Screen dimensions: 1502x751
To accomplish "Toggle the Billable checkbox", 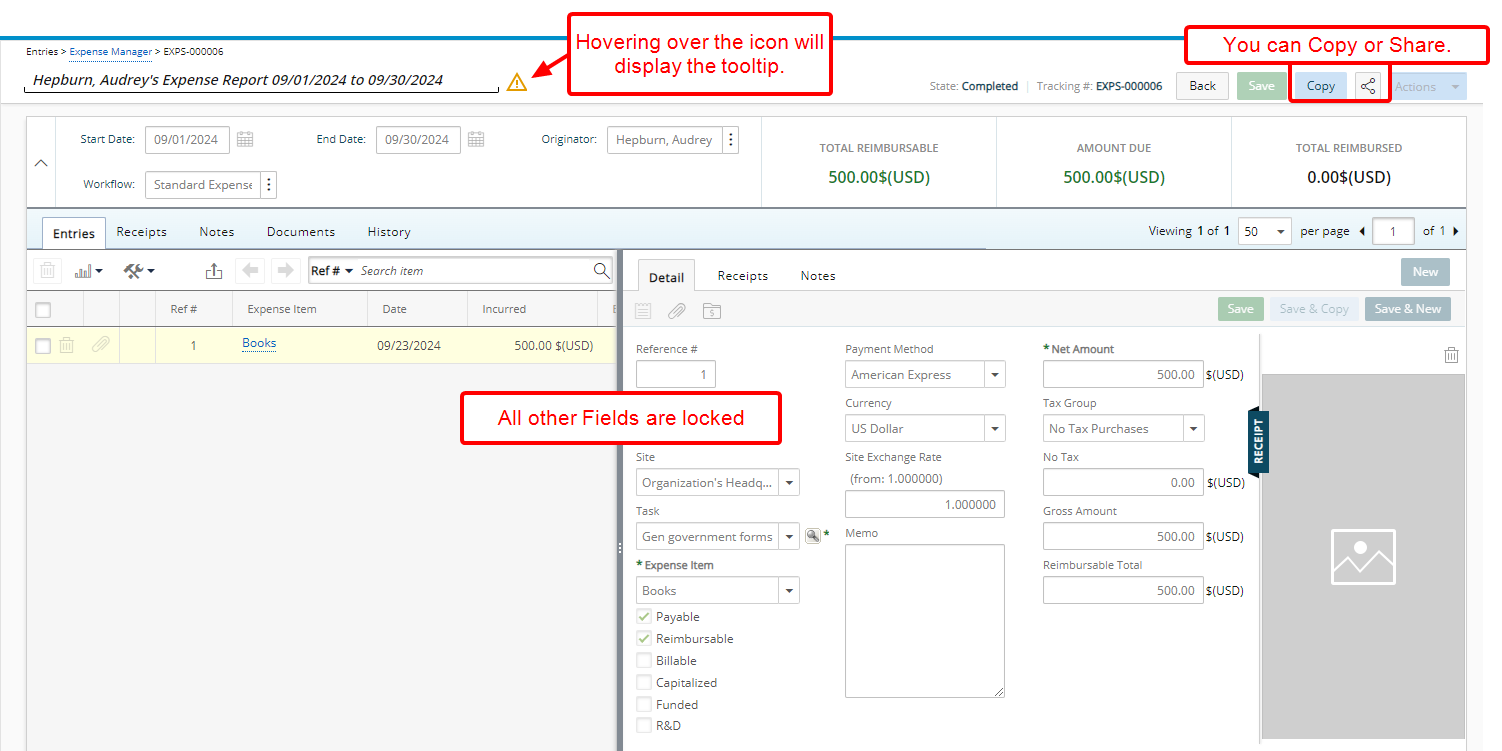I will coord(644,660).
